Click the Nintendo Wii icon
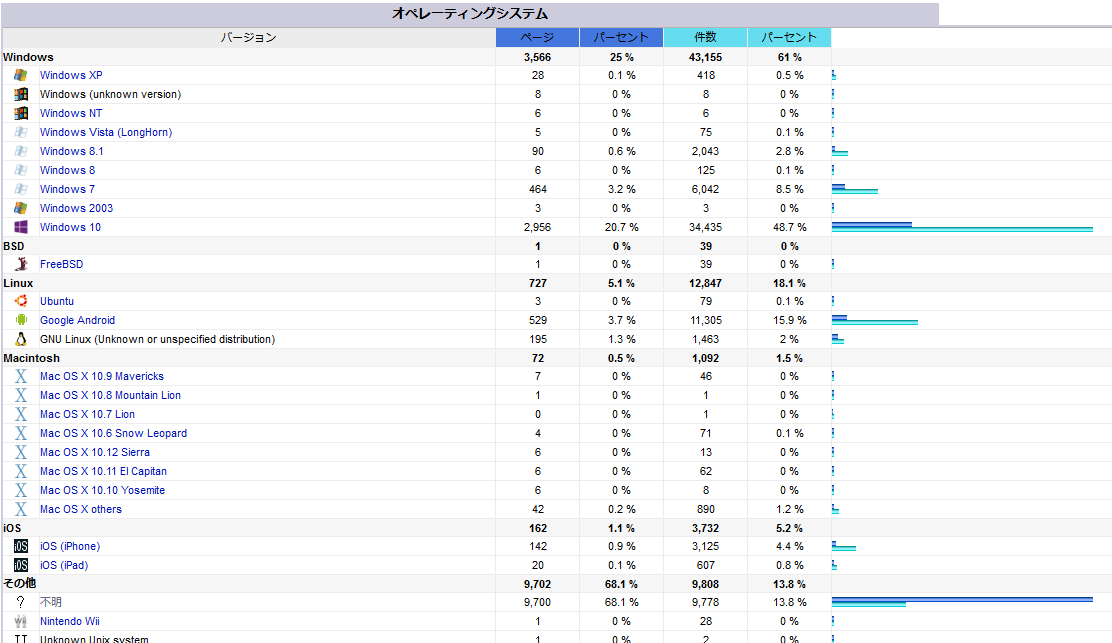The height and width of the screenshot is (643, 1112). pyautogui.click(x=20, y=621)
